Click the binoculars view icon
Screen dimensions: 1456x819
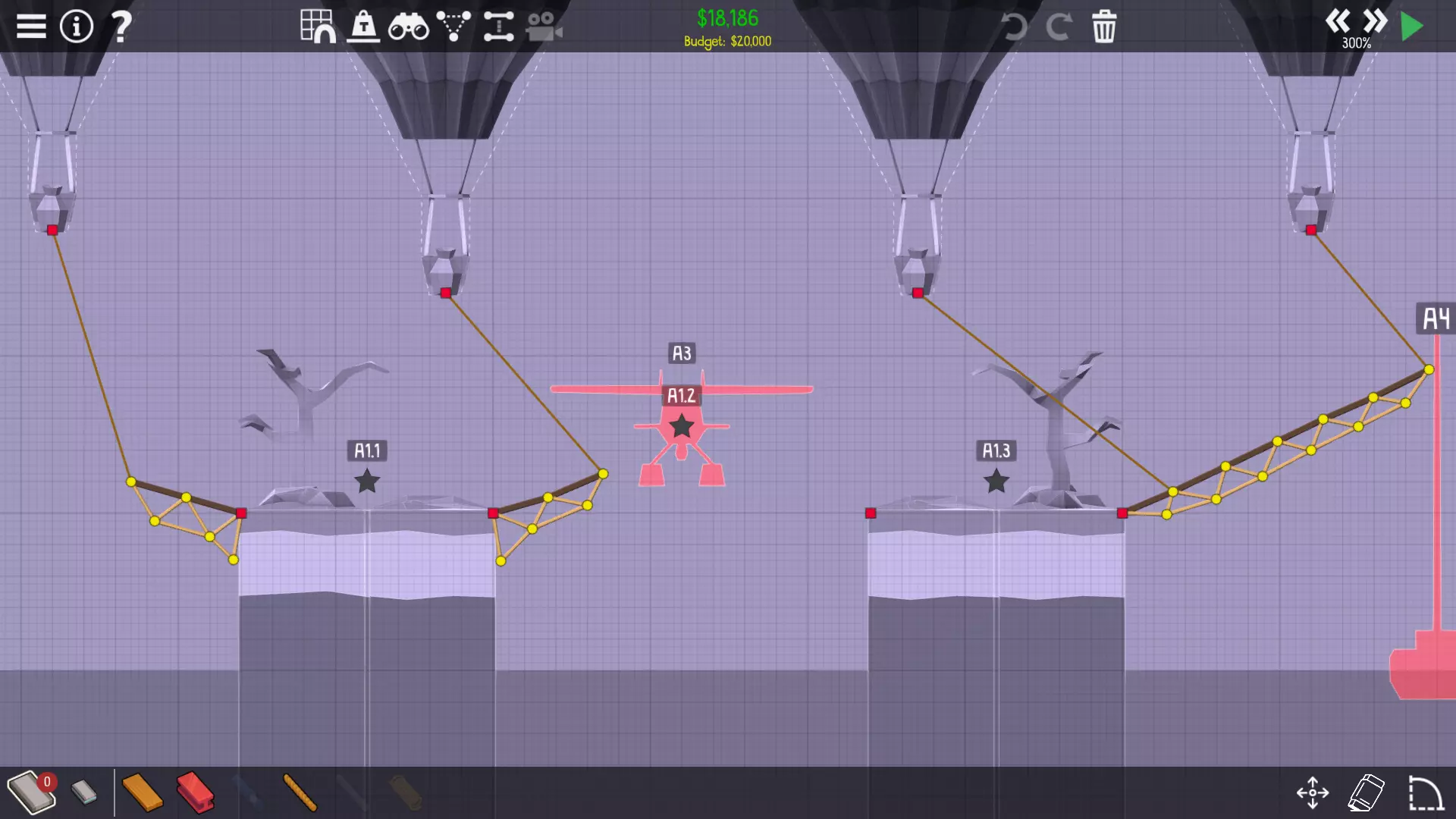pyautogui.click(x=408, y=28)
